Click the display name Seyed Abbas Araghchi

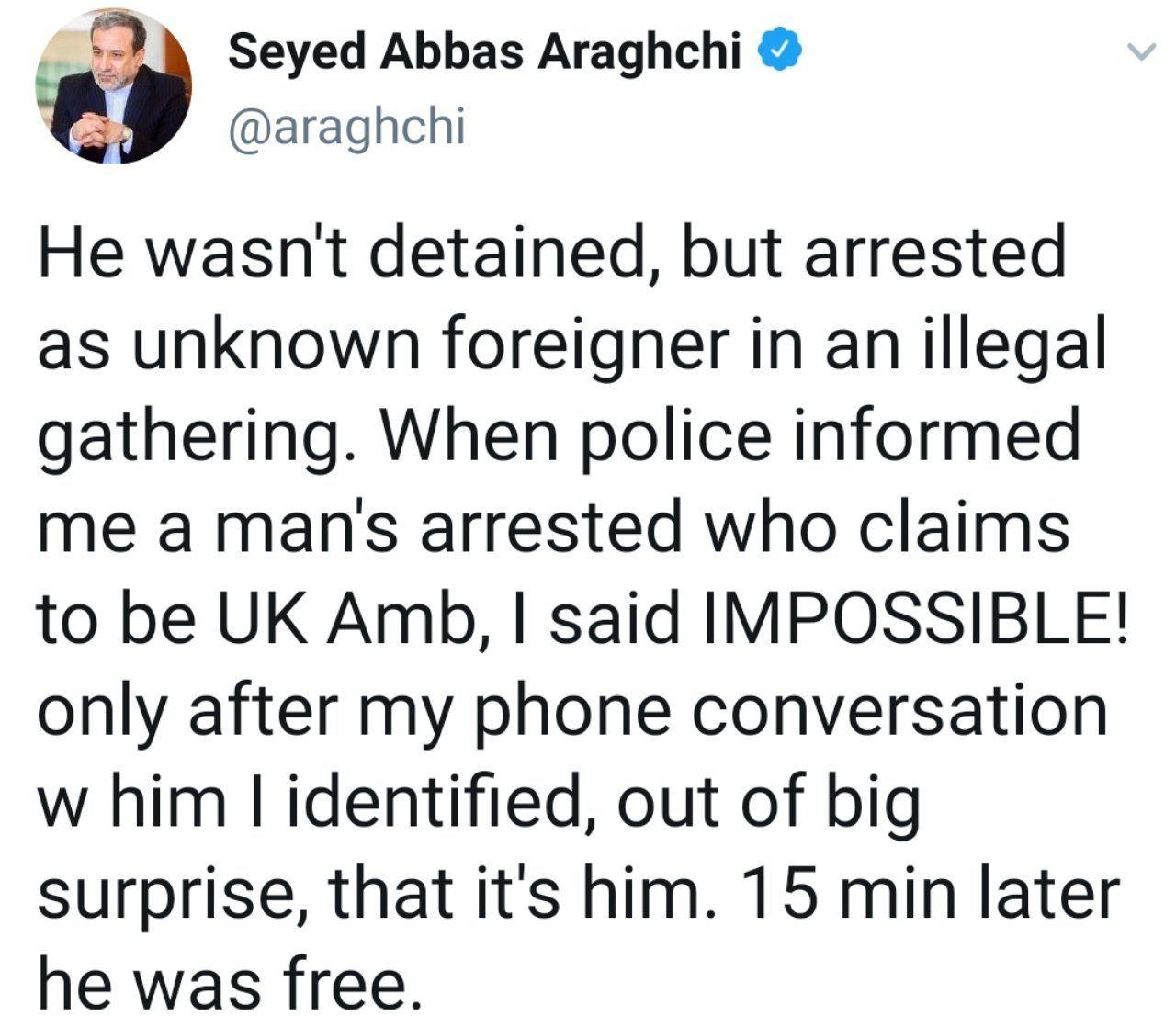pos(484,52)
